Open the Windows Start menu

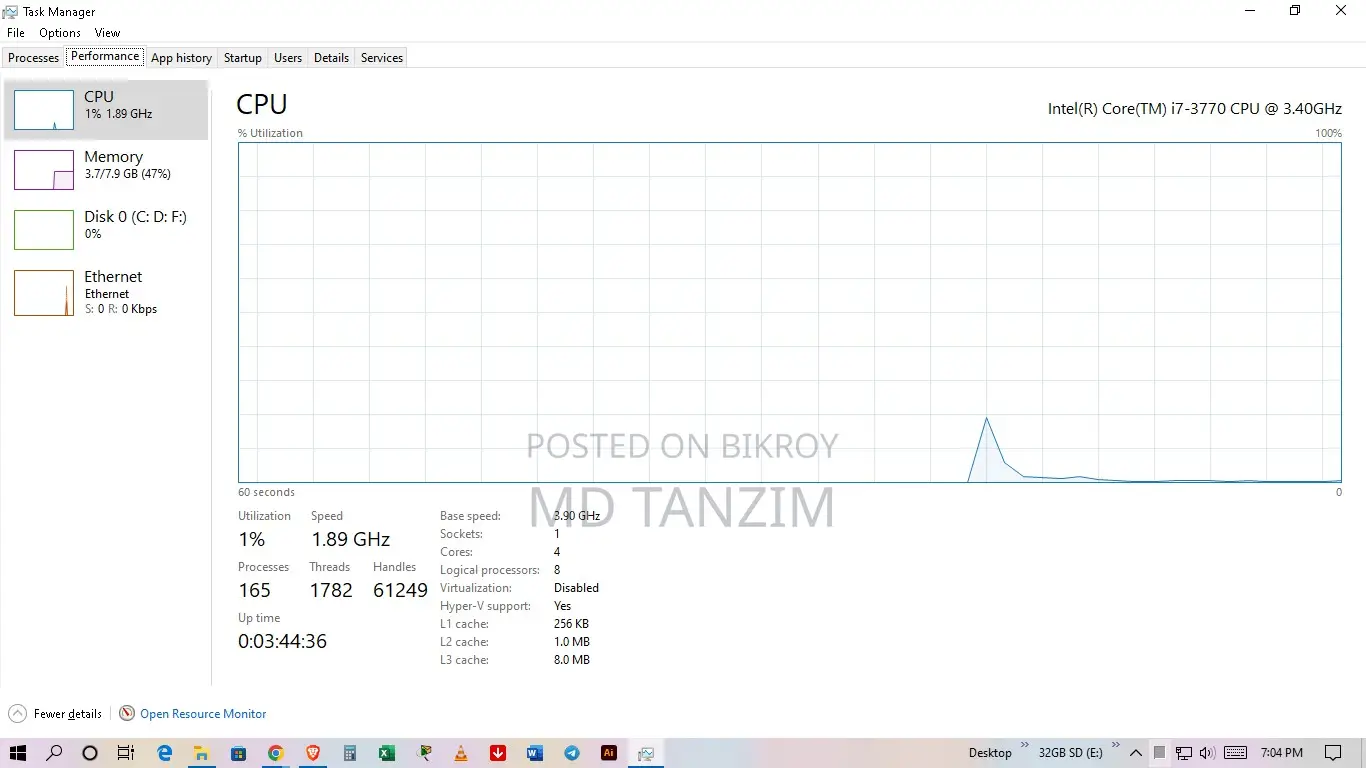click(x=18, y=753)
